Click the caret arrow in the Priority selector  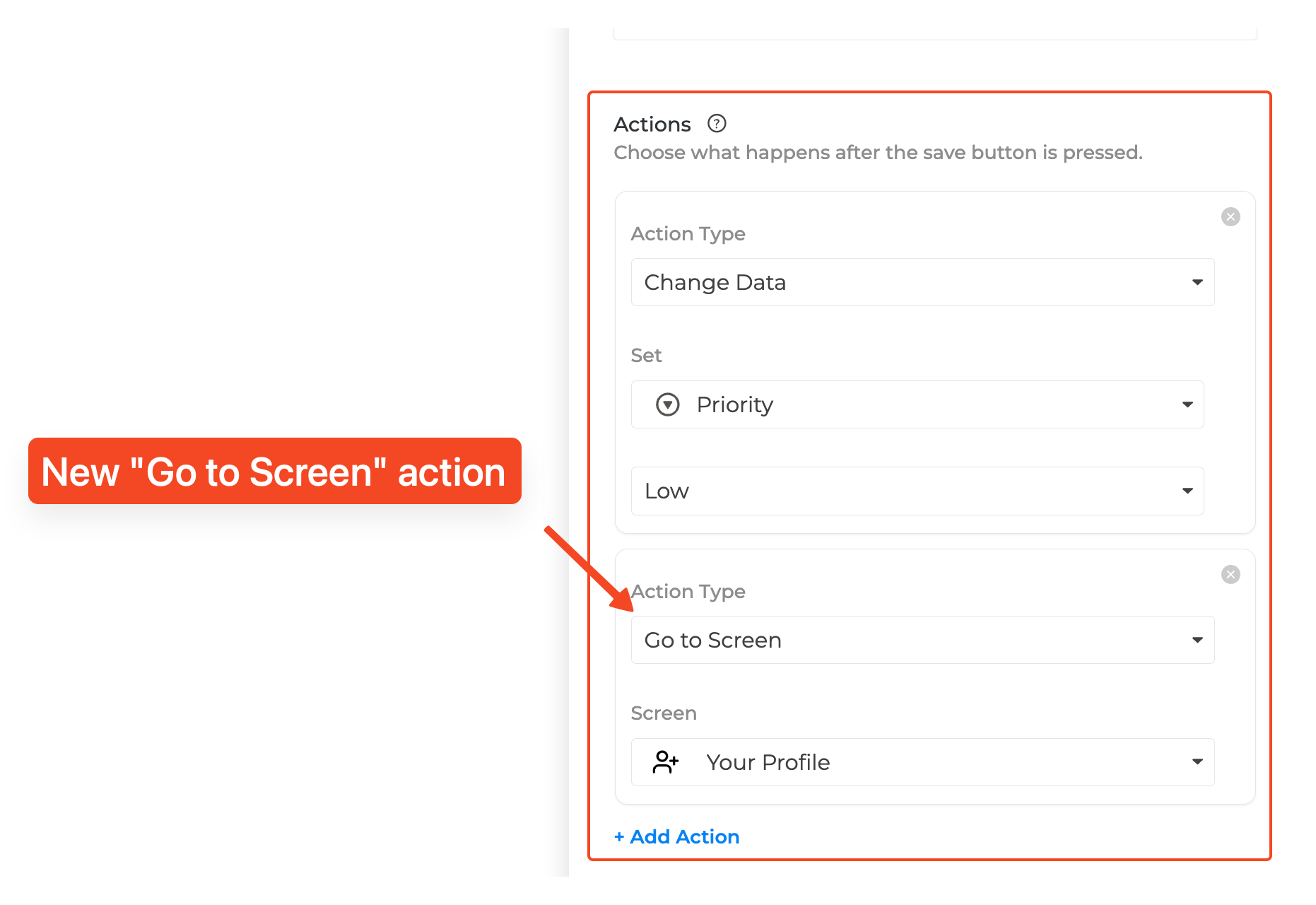click(1187, 404)
